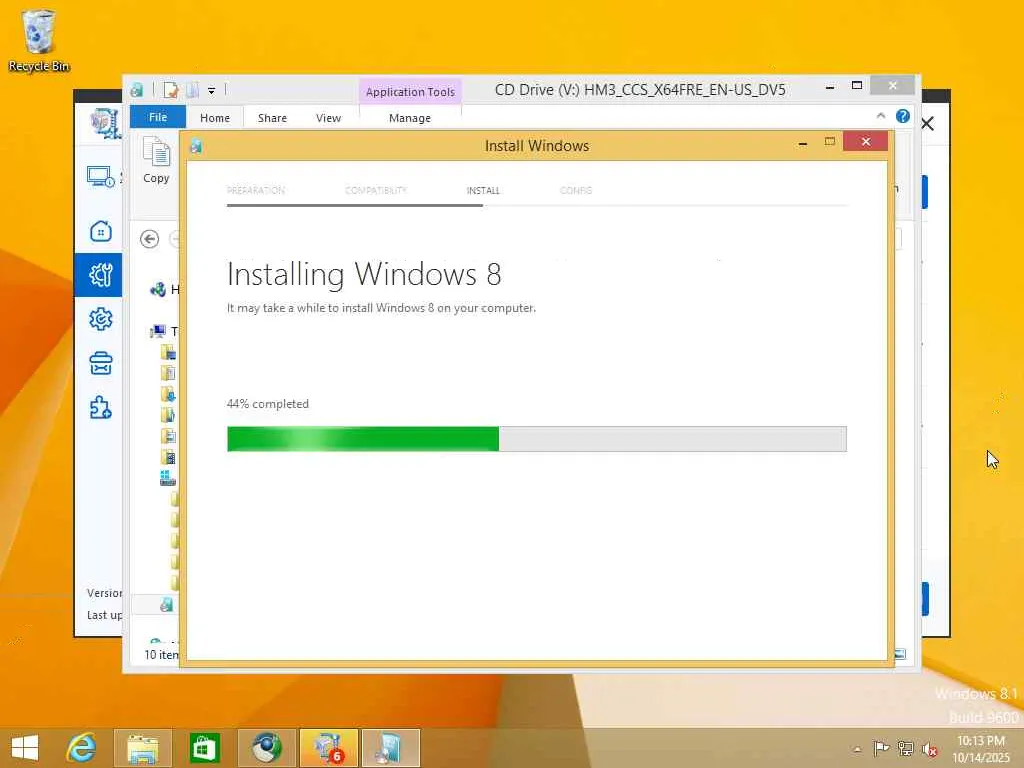Image resolution: width=1024 pixels, height=768 pixels.
Task: Click the PREPARATION step label
Action: coord(255,191)
